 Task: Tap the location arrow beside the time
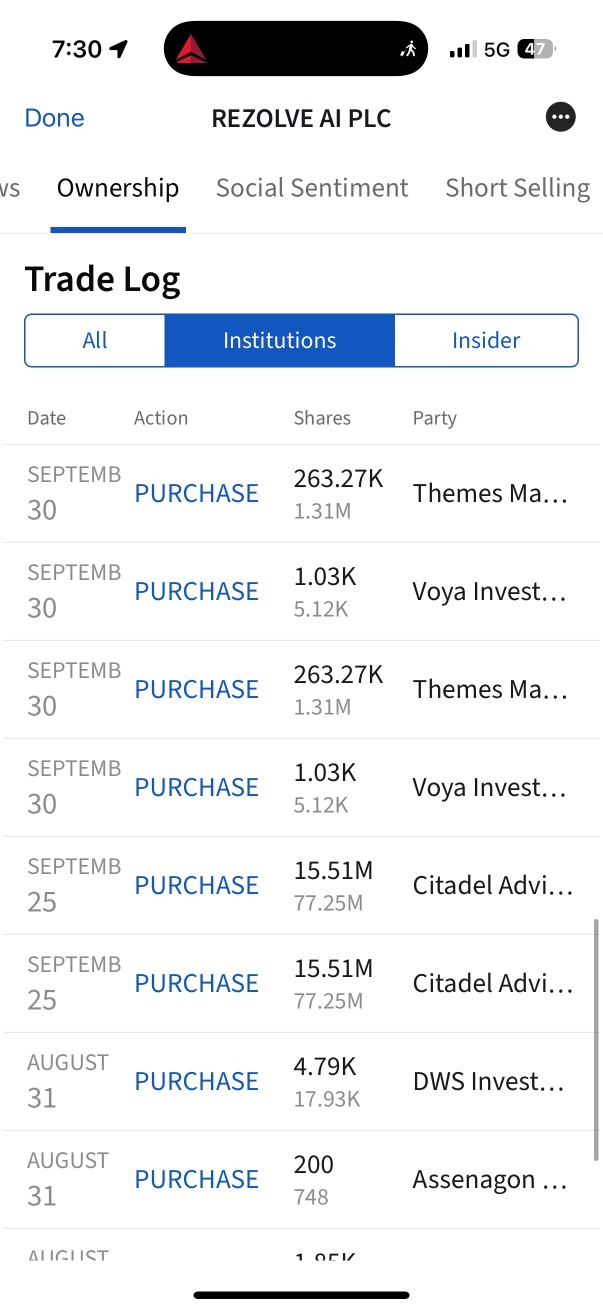click(x=119, y=49)
